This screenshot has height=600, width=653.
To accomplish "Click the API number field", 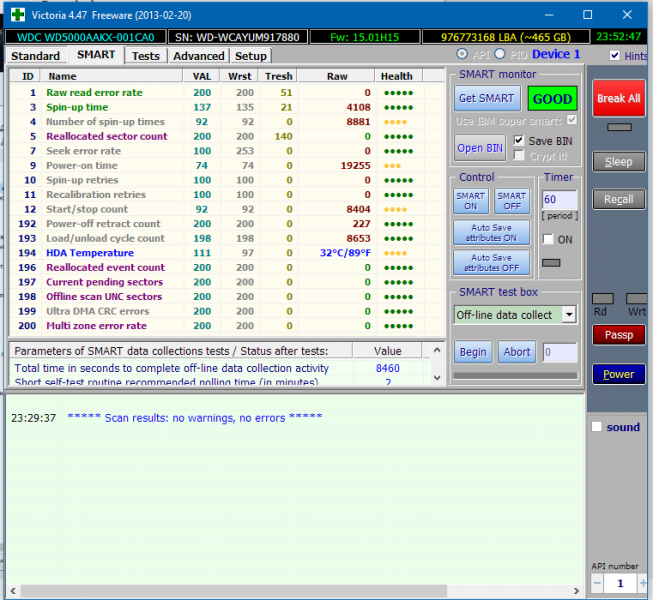I will [620, 583].
